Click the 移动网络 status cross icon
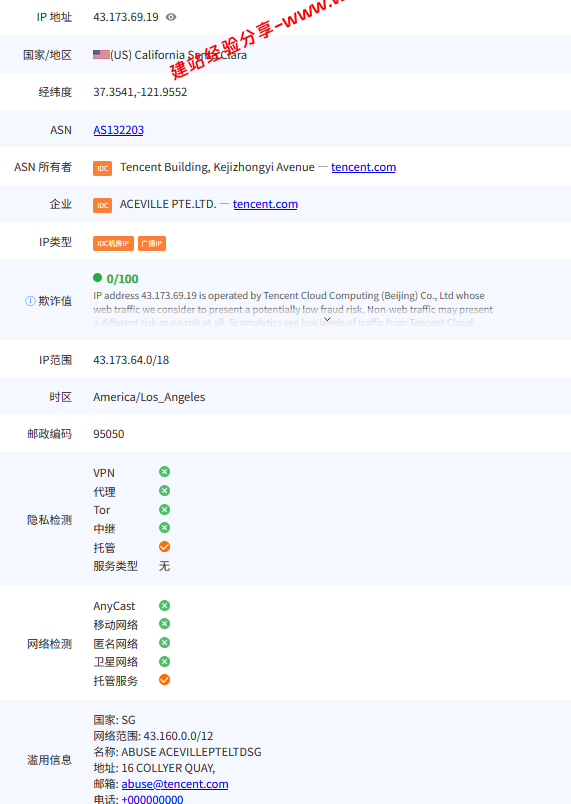Viewport: 571px width, 804px height. click(x=164, y=624)
